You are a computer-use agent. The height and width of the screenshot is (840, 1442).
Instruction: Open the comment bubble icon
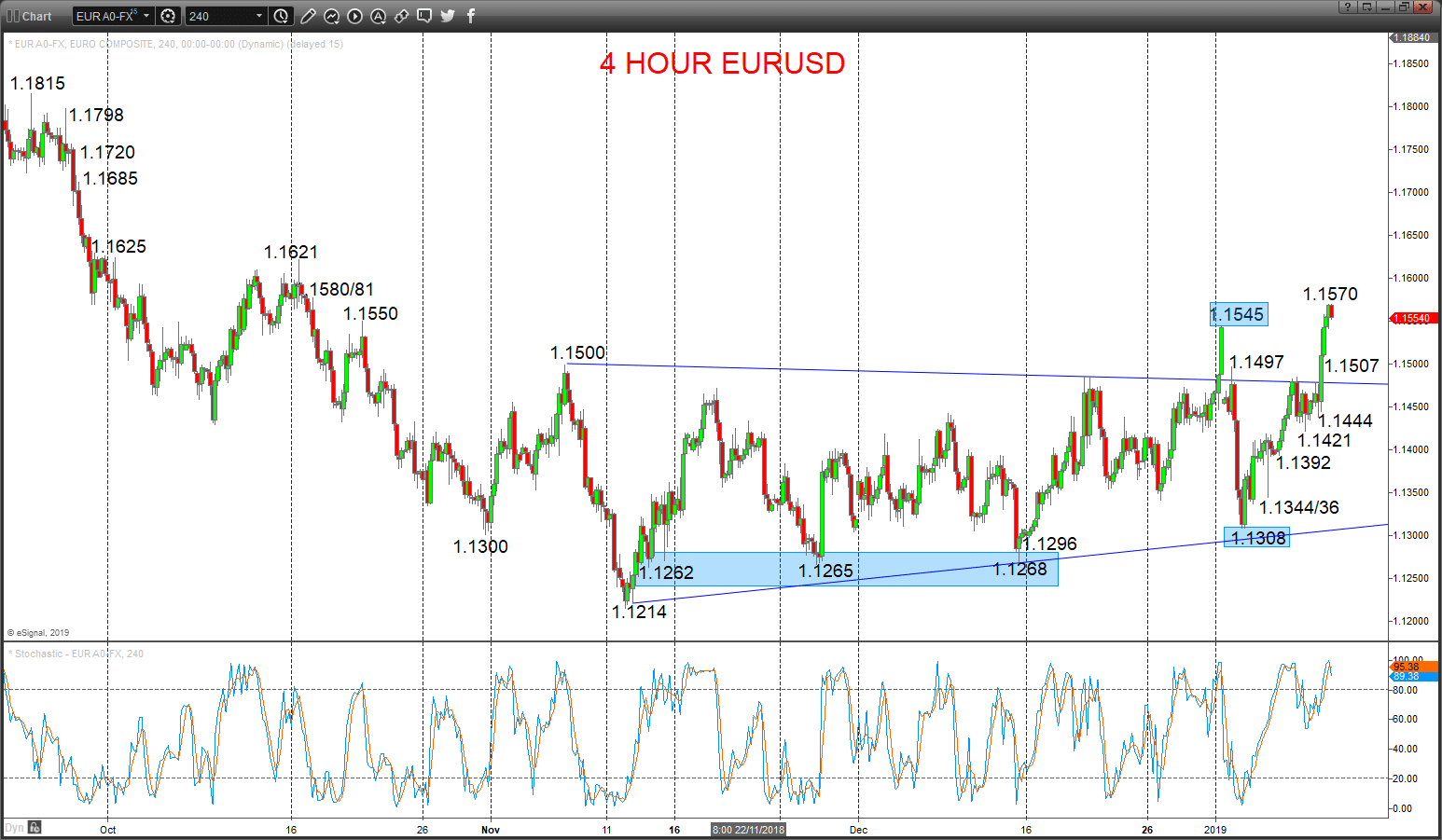point(424,16)
